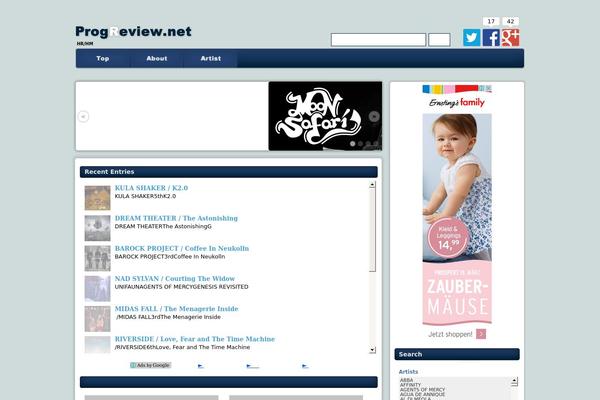600x400 pixels.
Task: Open RIVERSIDE / Love, Fear and The Time Machine
Action: point(195,339)
